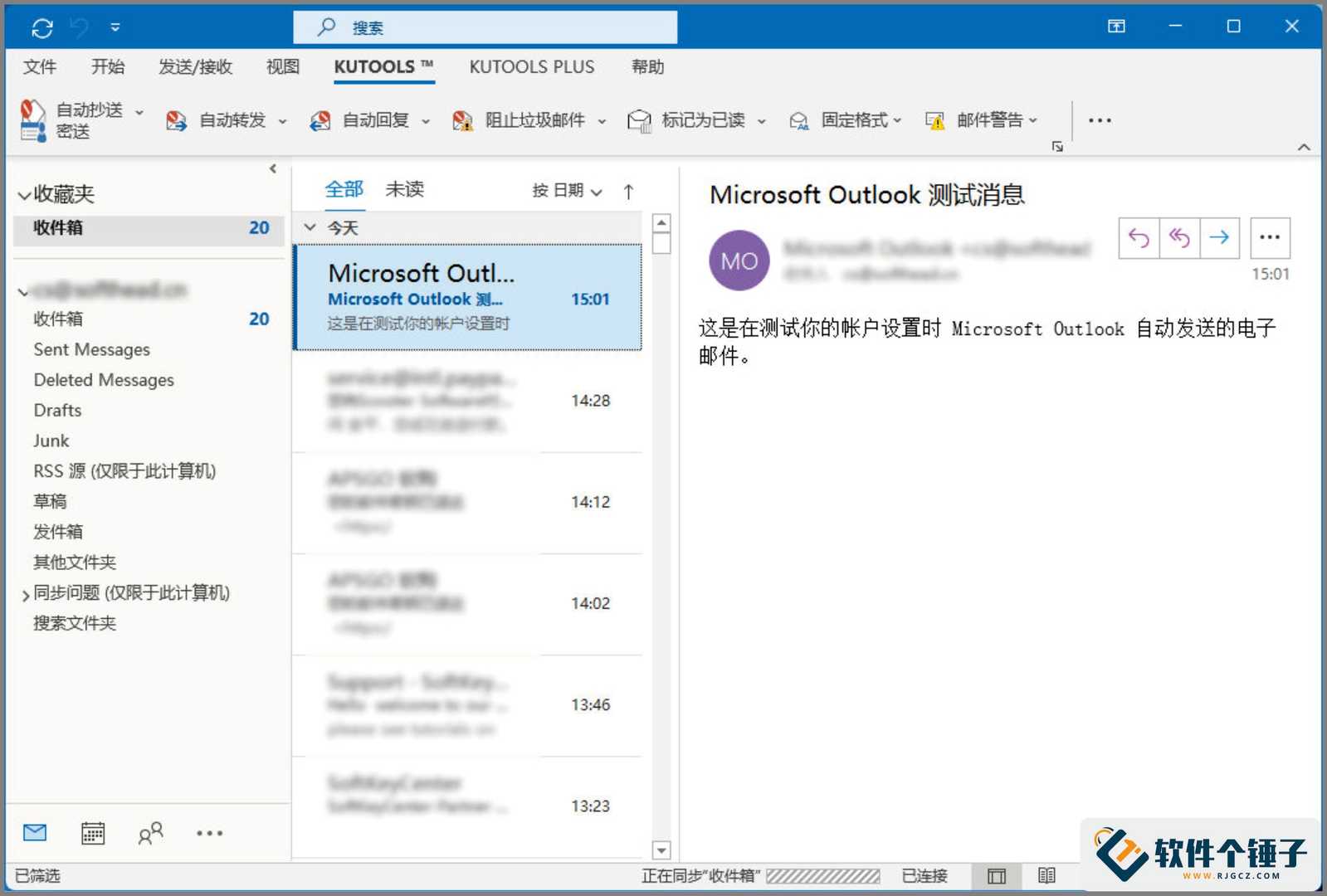This screenshot has height=896, width=1327.
Task: Click the undo icon in title bar
Action: coord(80,28)
